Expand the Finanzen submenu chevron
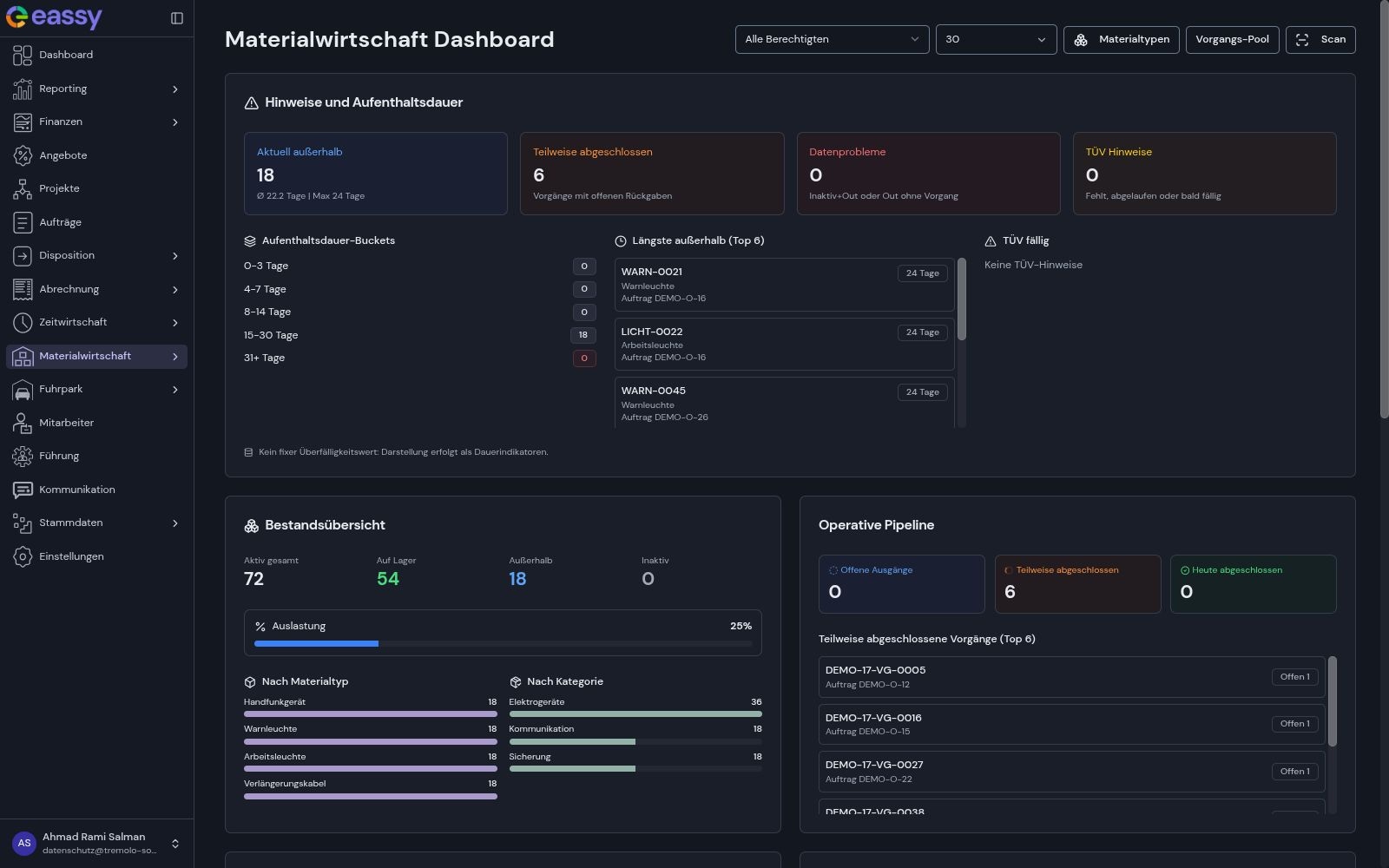This screenshot has height=868, width=1389. 175,122
